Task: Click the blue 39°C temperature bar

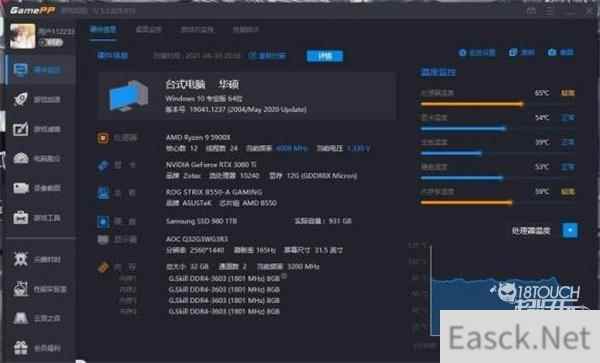Action: [451, 153]
